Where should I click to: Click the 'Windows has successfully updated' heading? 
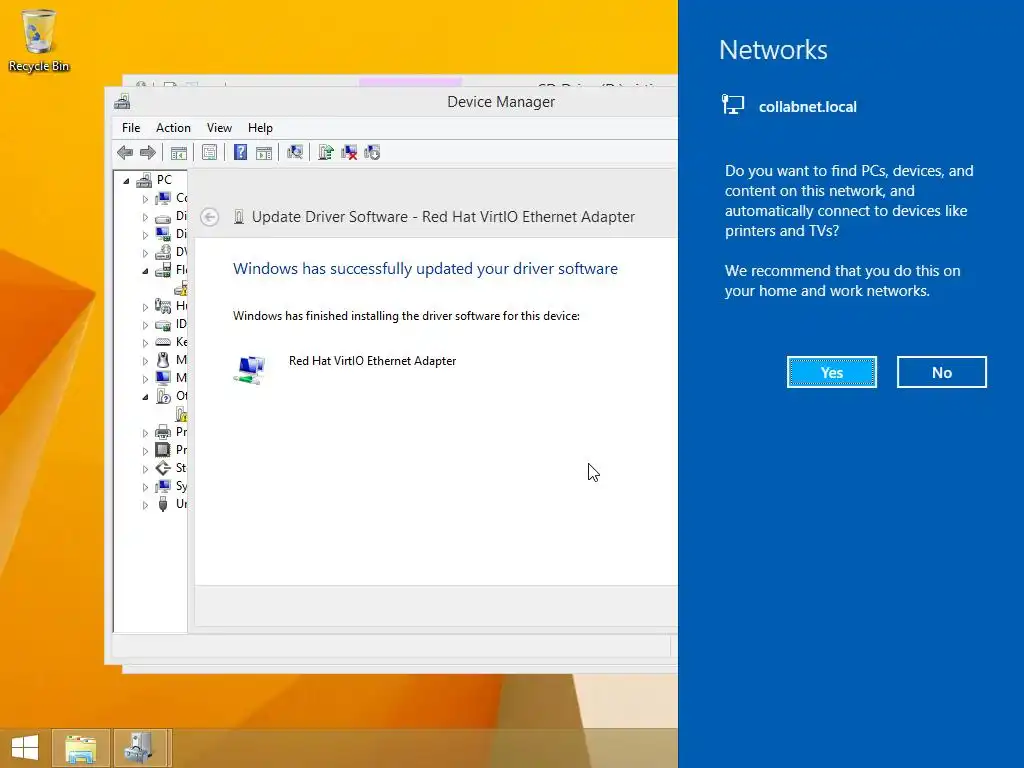(x=425, y=268)
